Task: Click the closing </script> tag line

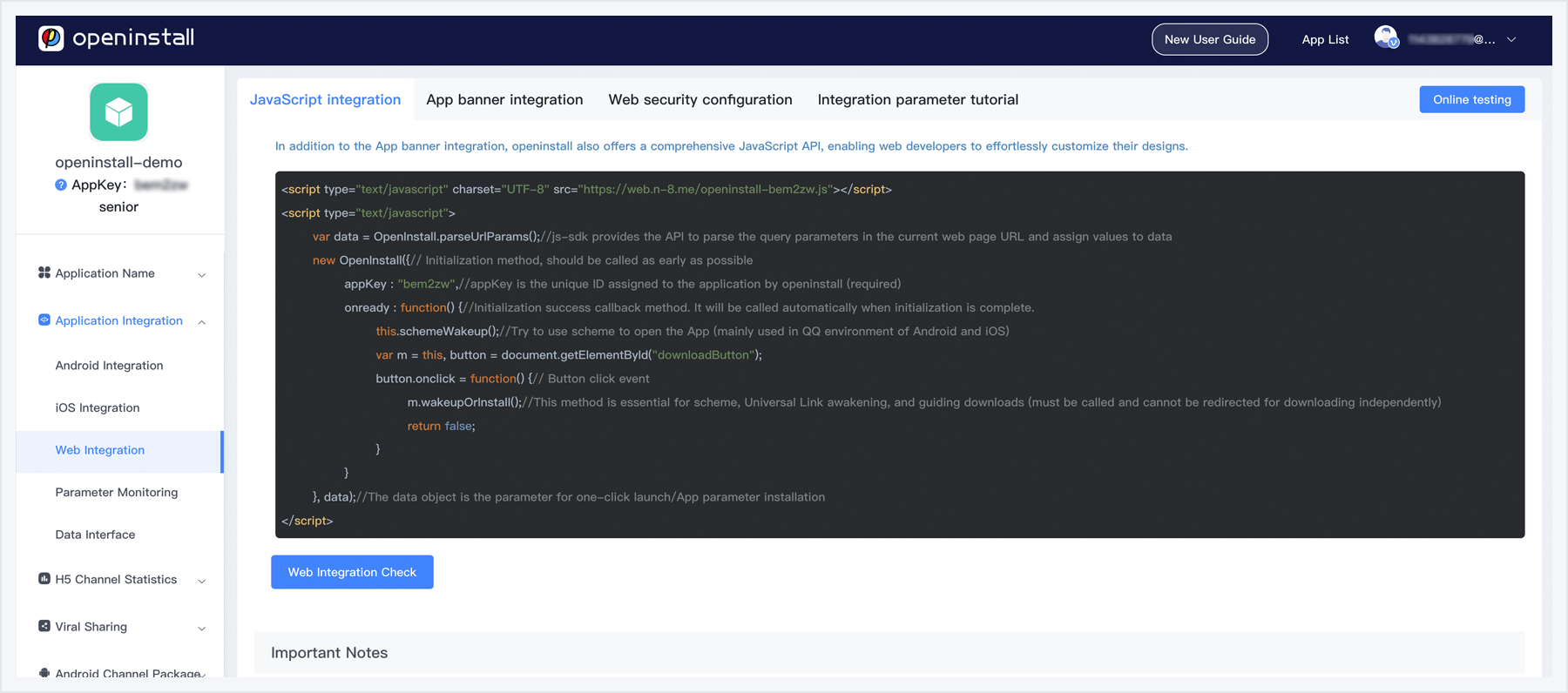Action: click(308, 521)
